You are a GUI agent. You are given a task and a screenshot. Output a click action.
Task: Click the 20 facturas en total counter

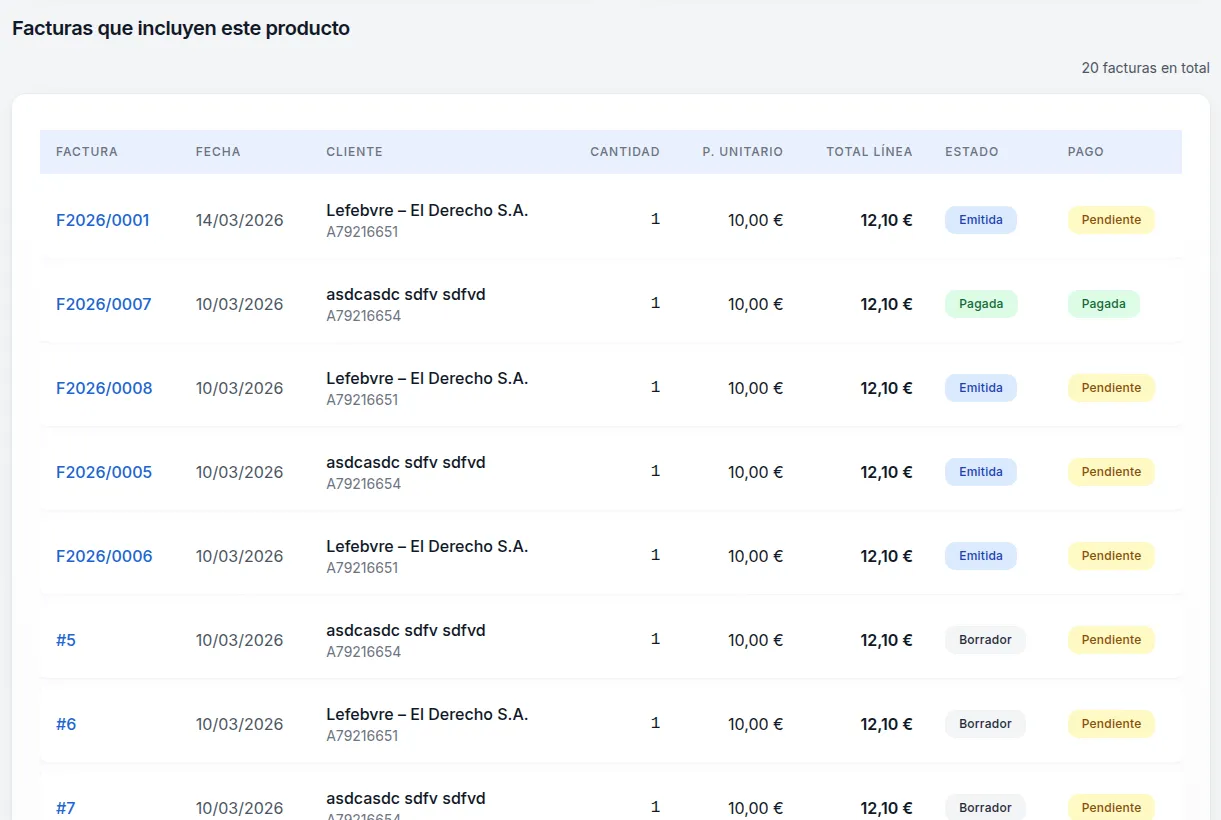tap(1144, 68)
